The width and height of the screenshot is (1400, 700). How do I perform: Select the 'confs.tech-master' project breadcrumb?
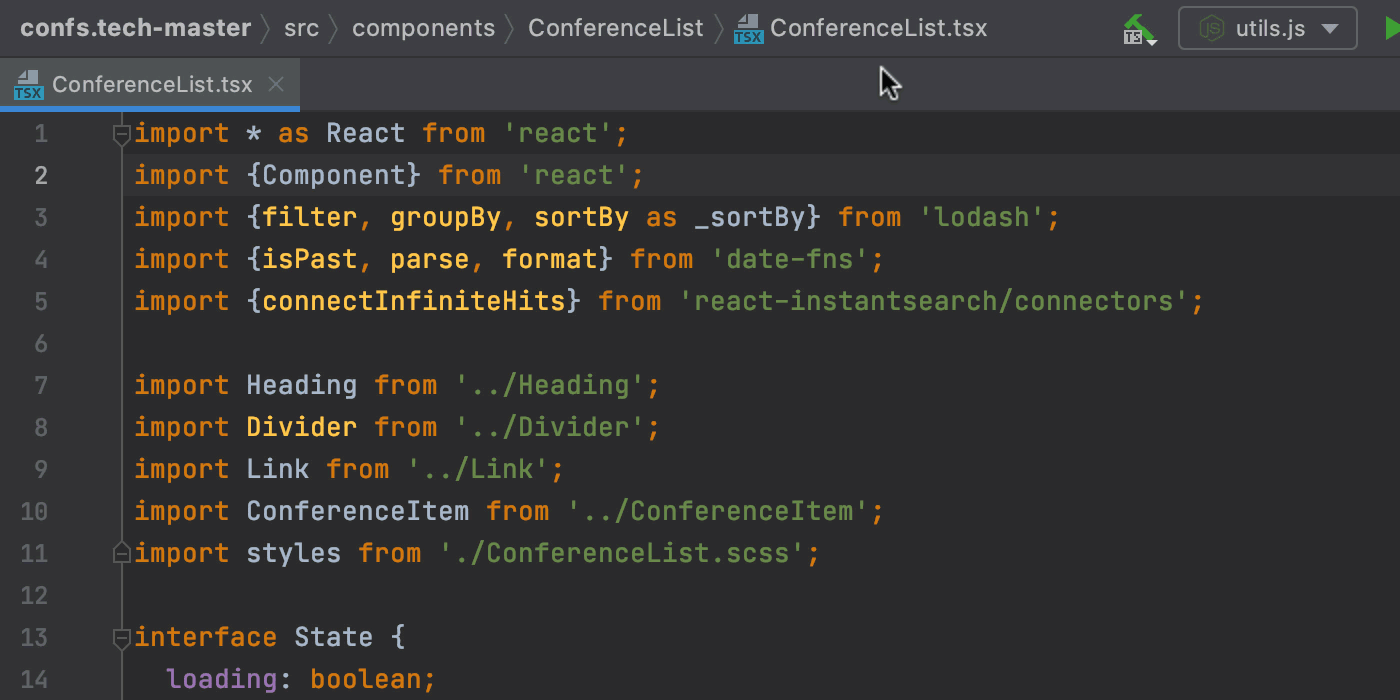[135, 28]
